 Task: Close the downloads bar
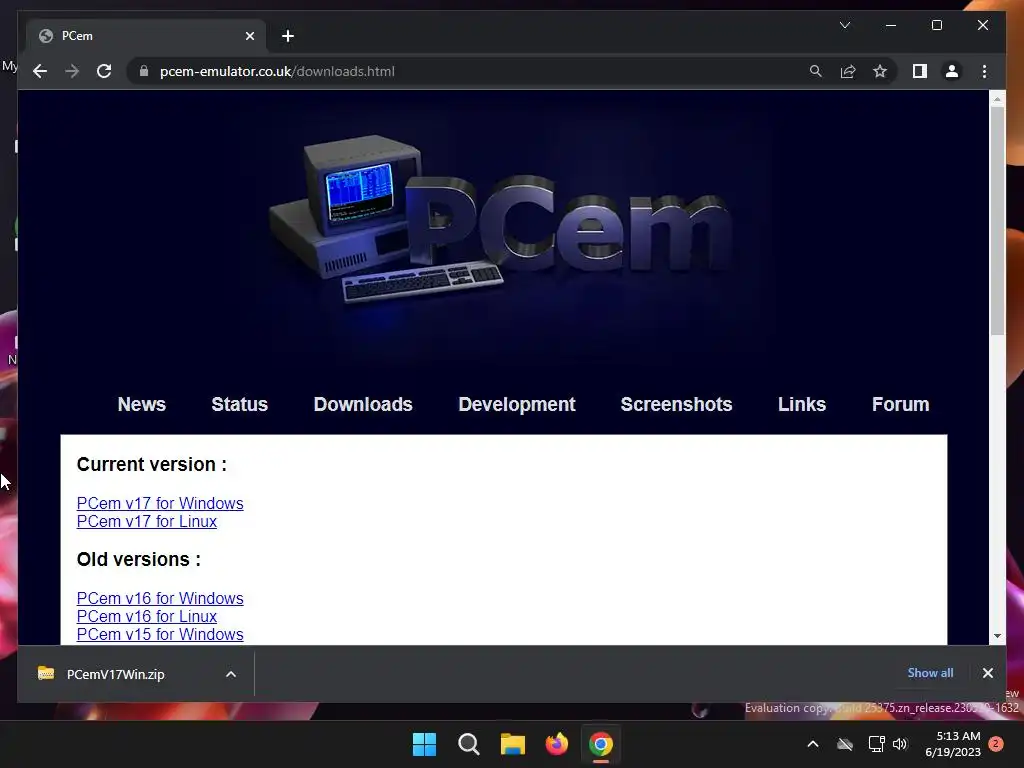[x=987, y=673]
